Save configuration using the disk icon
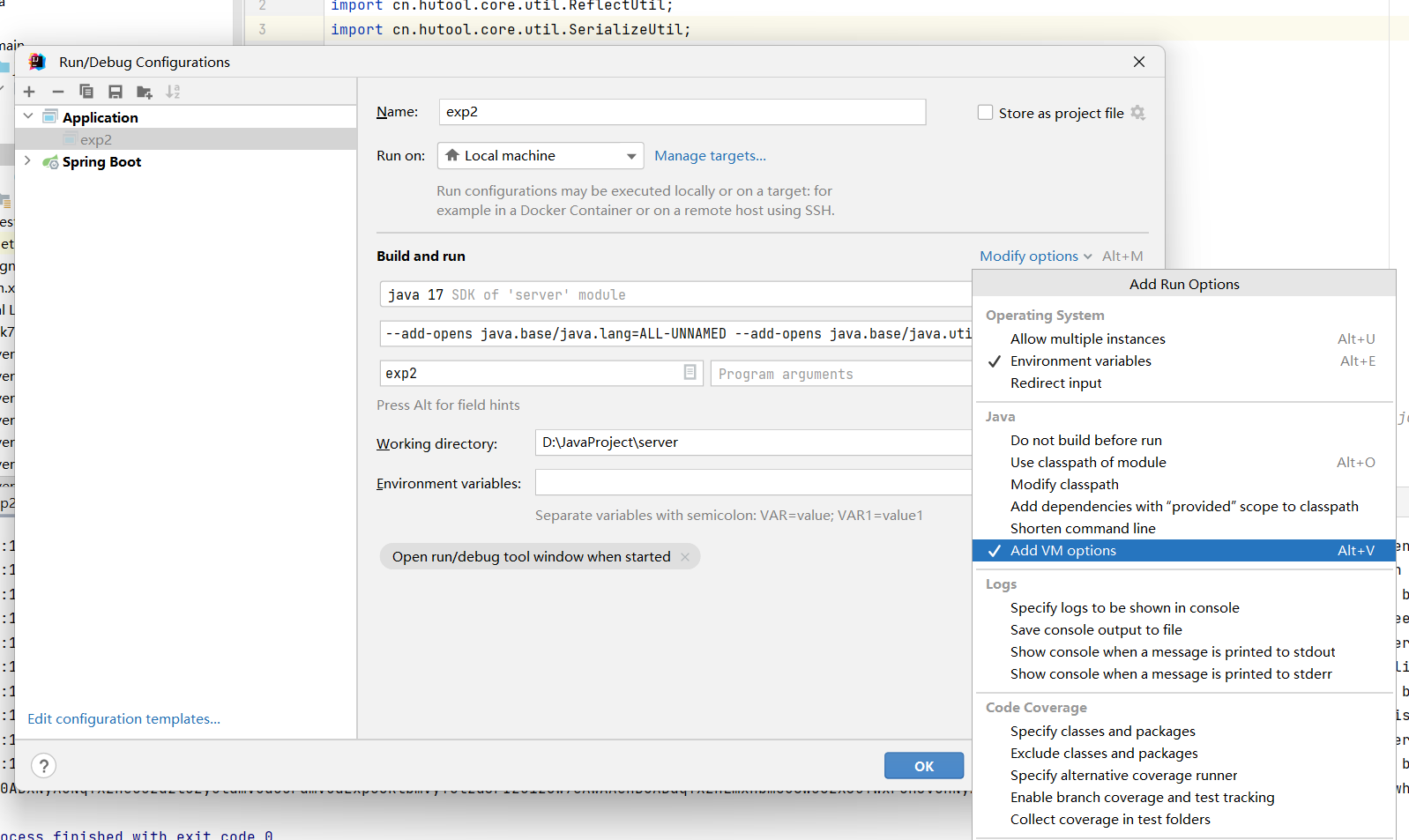Image resolution: width=1409 pixels, height=840 pixels. tap(116, 92)
